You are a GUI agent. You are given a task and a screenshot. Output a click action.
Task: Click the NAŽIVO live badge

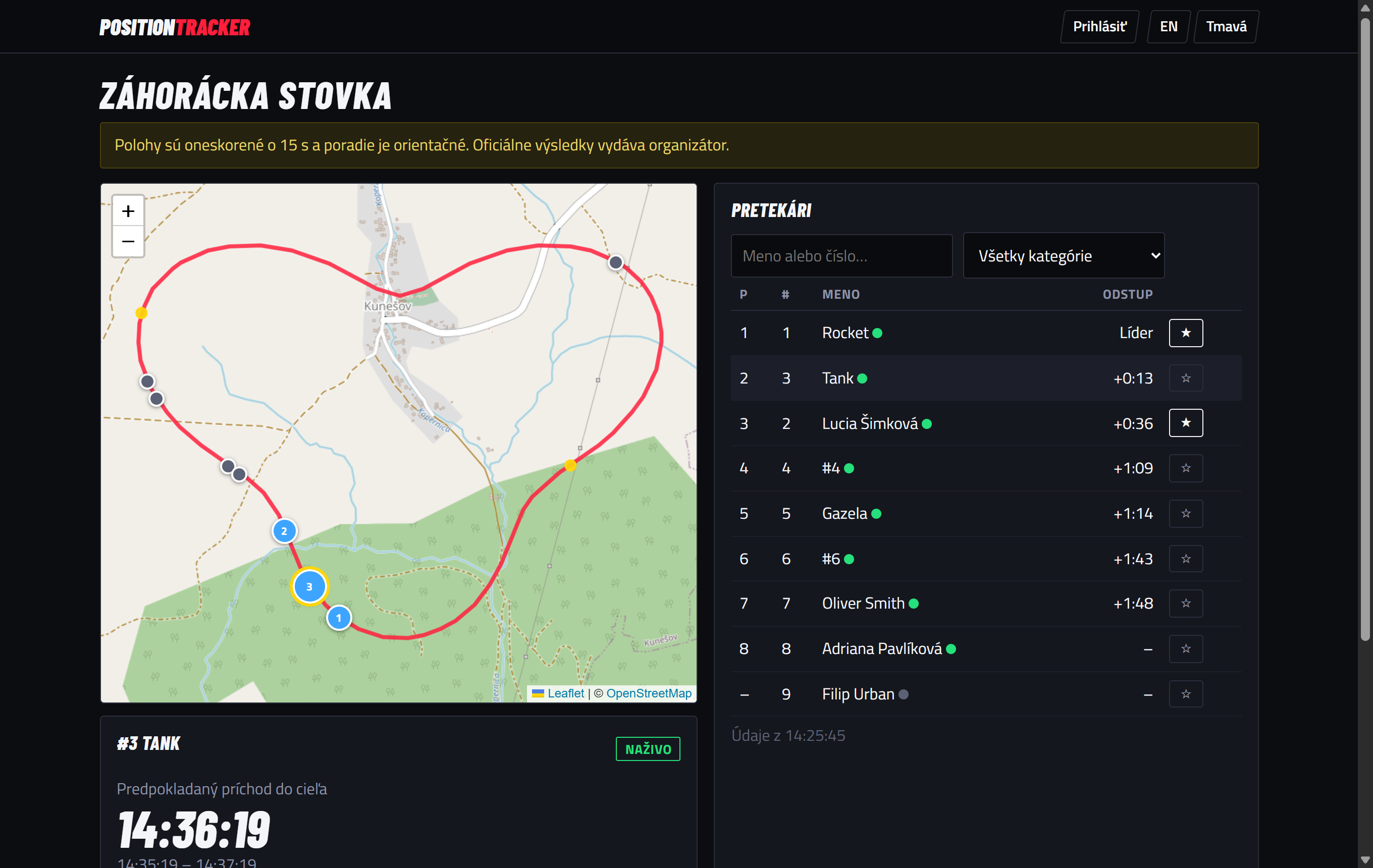648,749
